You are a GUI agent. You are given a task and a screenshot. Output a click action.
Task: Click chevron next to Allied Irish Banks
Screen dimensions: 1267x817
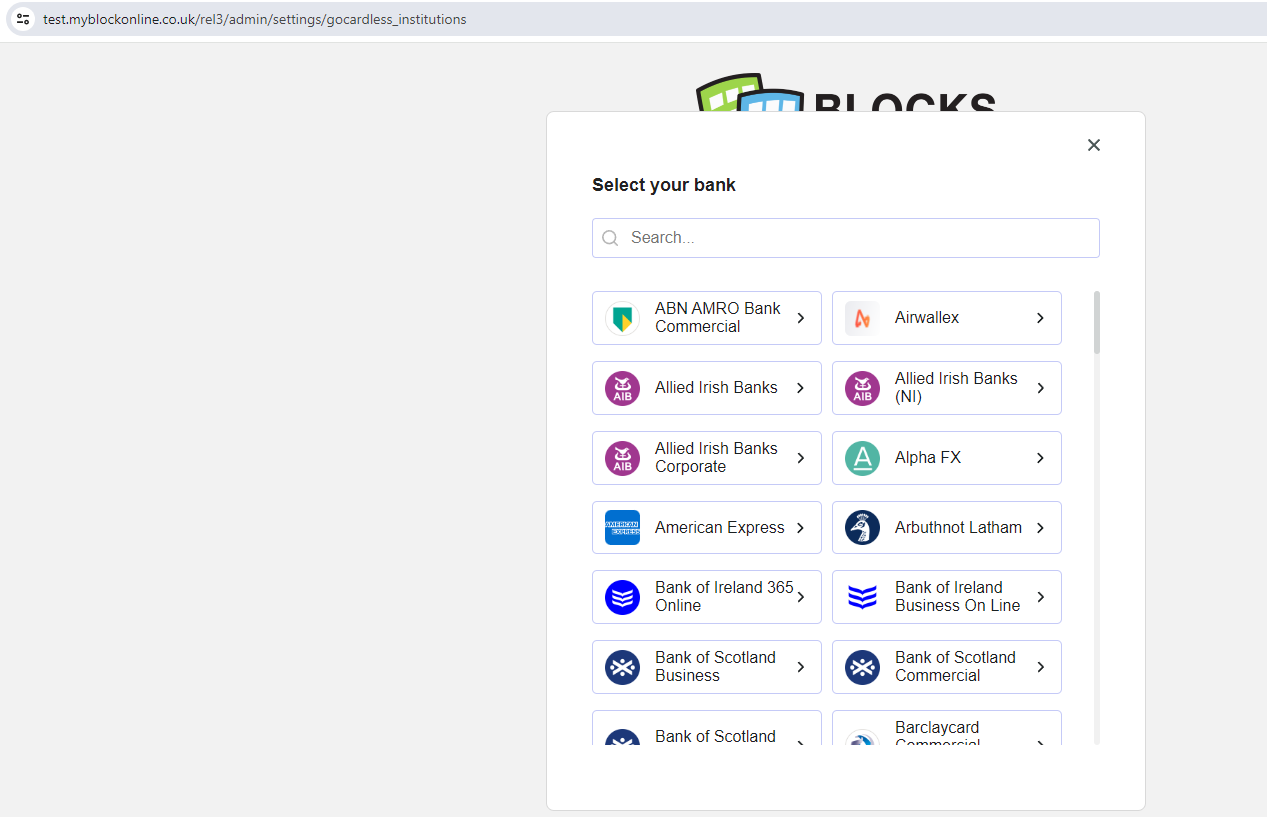(x=801, y=388)
